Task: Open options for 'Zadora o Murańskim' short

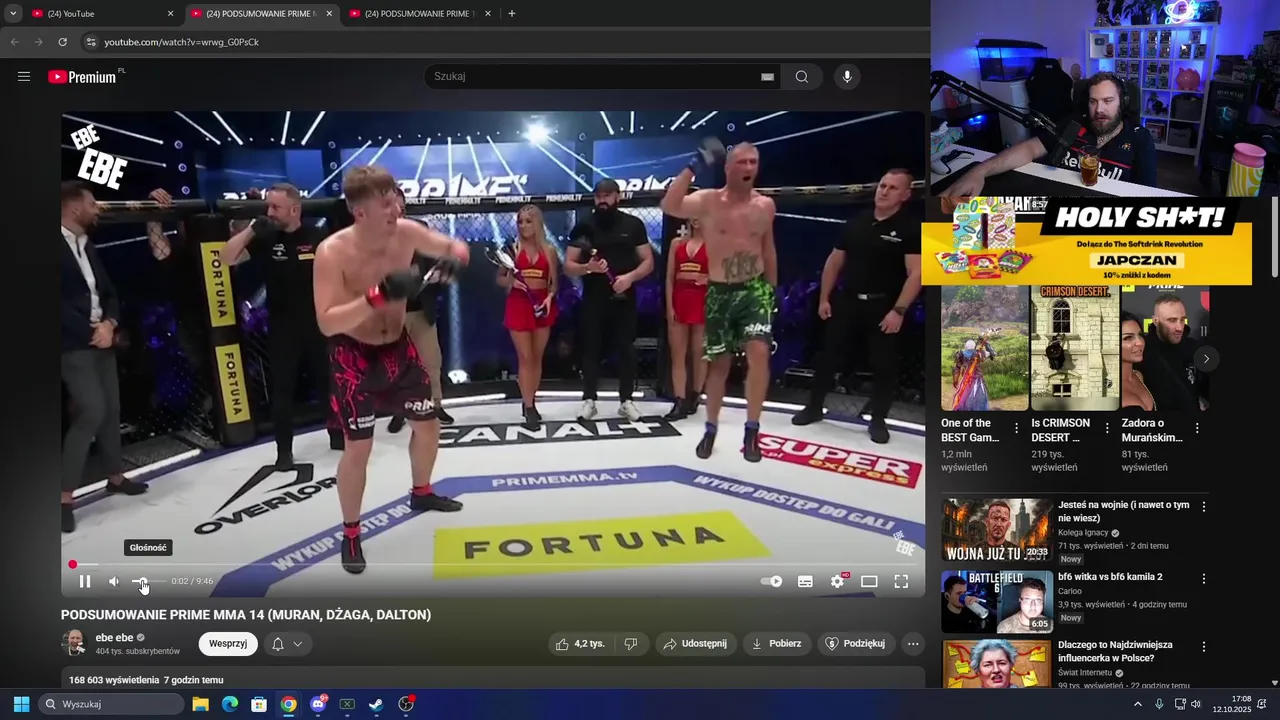Action: [x=1197, y=428]
